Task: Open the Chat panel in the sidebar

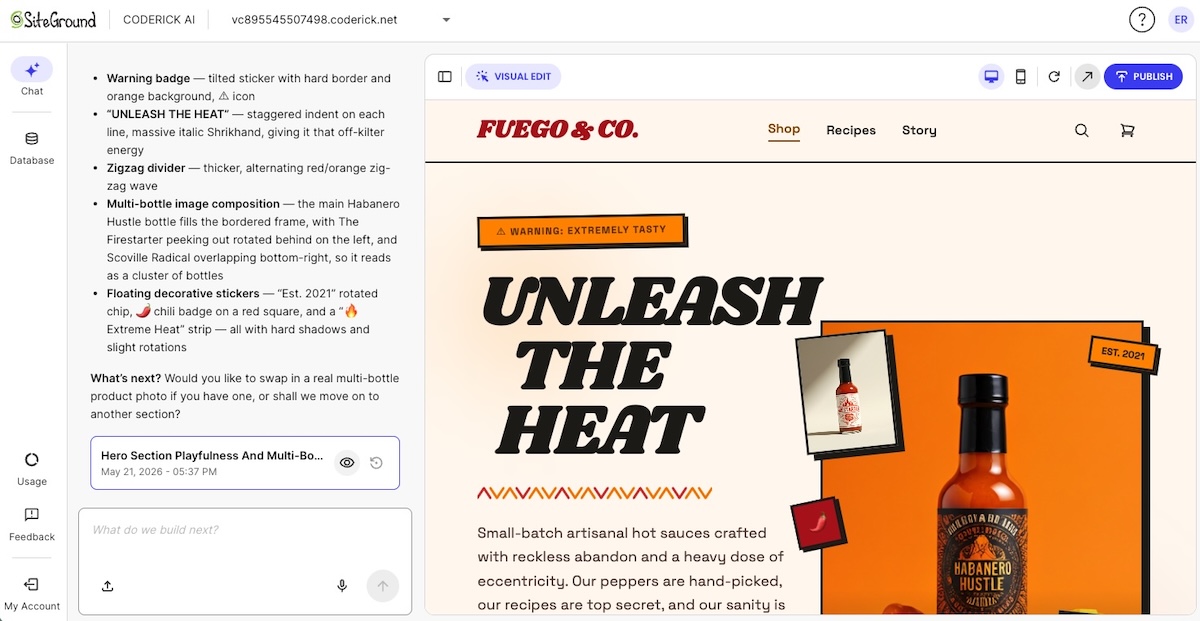Action: point(32,76)
